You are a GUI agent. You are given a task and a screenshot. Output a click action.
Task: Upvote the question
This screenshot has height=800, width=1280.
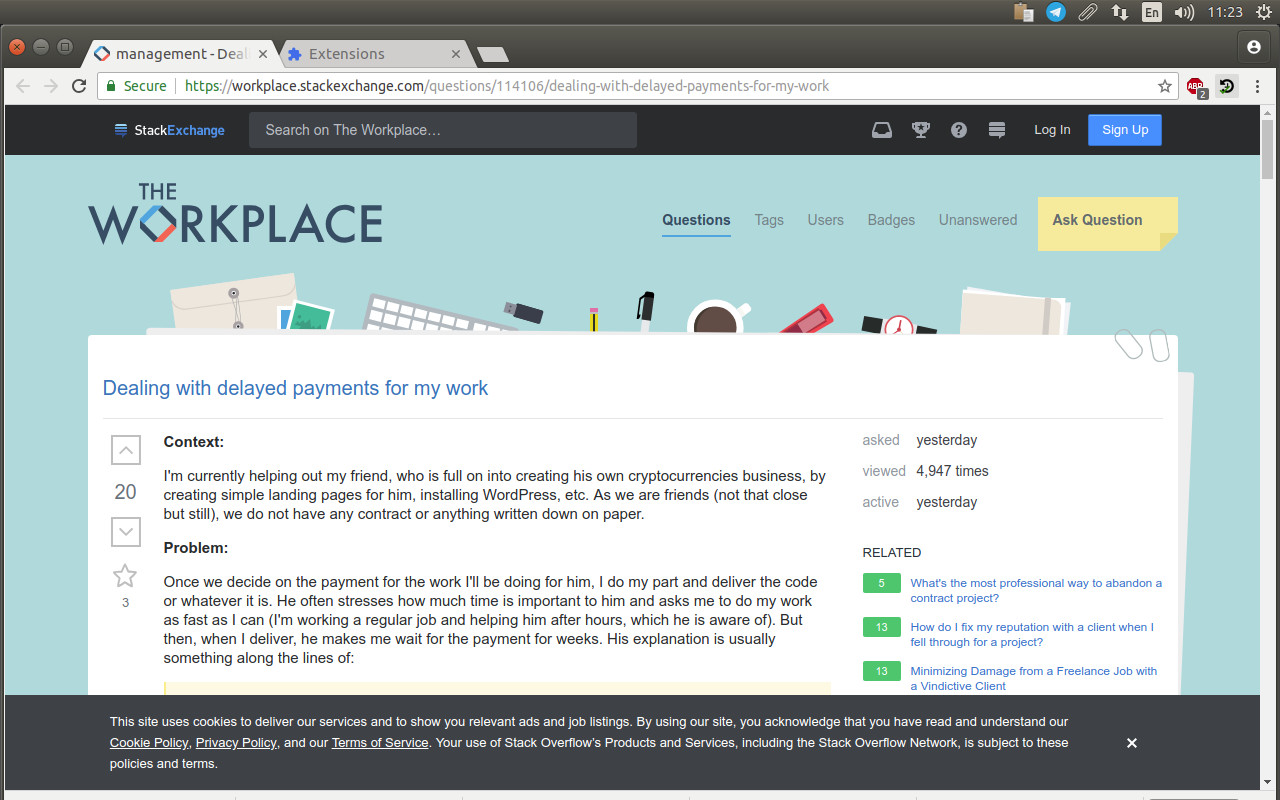pos(125,451)
